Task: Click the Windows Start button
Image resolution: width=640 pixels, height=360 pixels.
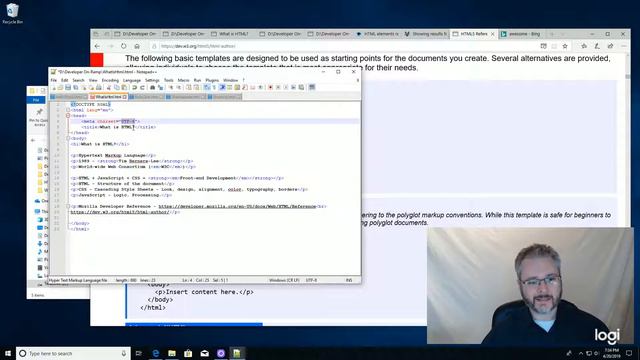Action: coord(8,353)
